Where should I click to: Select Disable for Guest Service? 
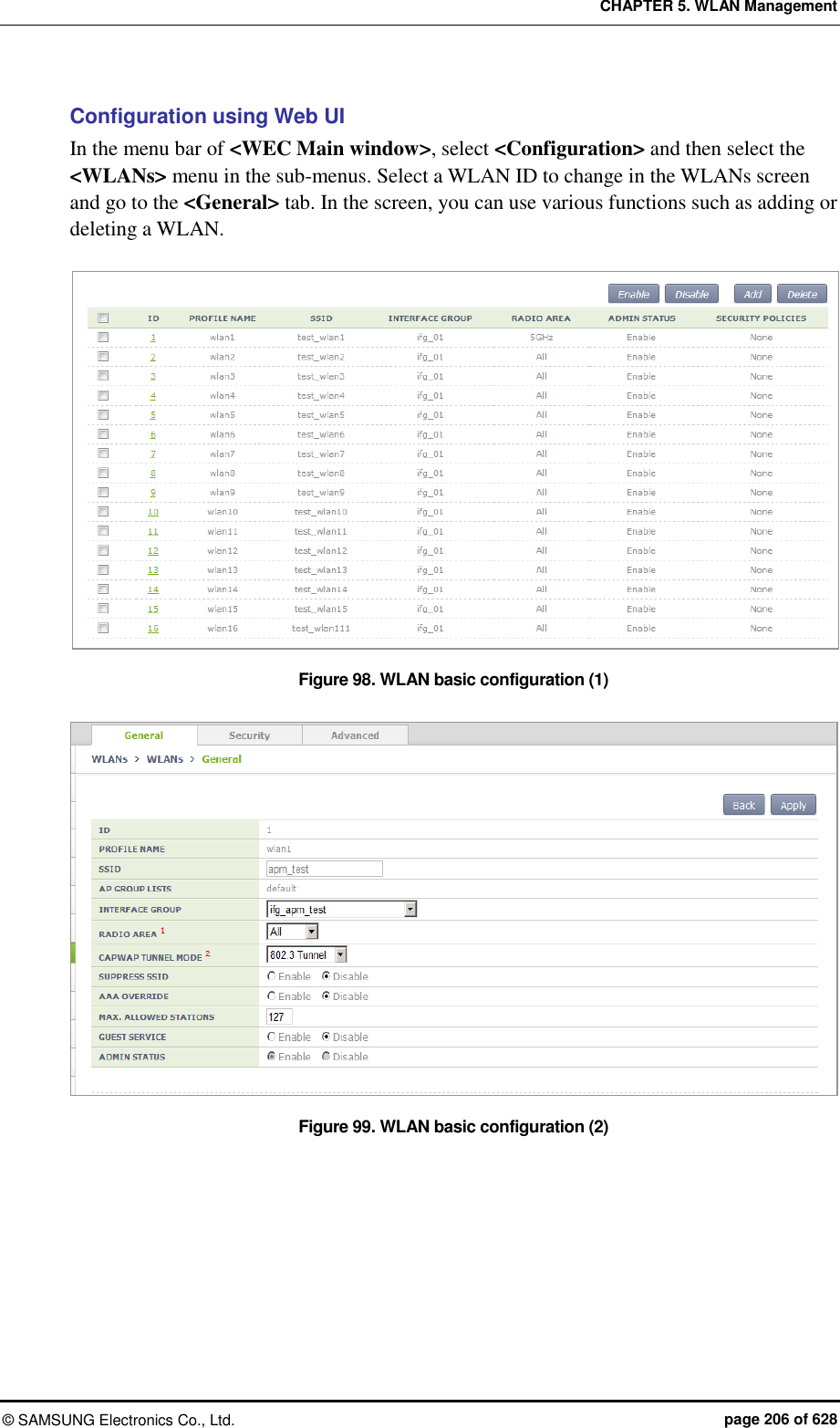(327, 1037)
